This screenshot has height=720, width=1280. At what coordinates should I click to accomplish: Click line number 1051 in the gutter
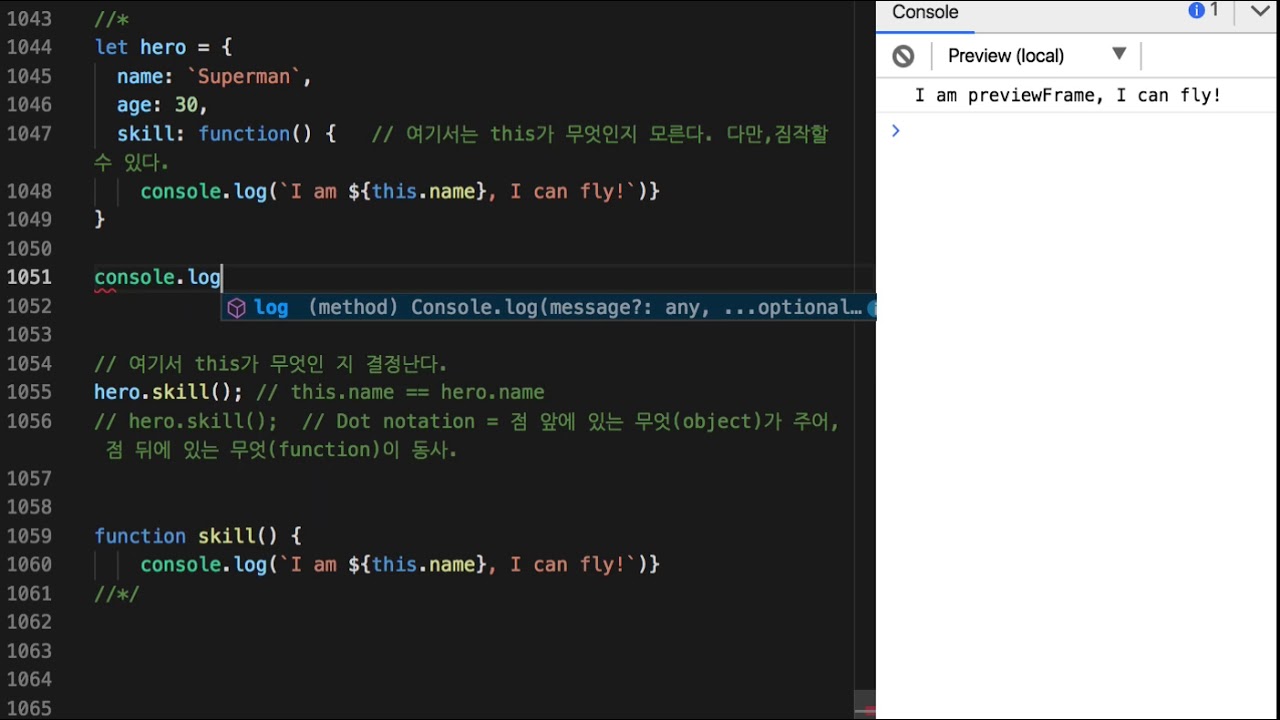coord(29,277)
